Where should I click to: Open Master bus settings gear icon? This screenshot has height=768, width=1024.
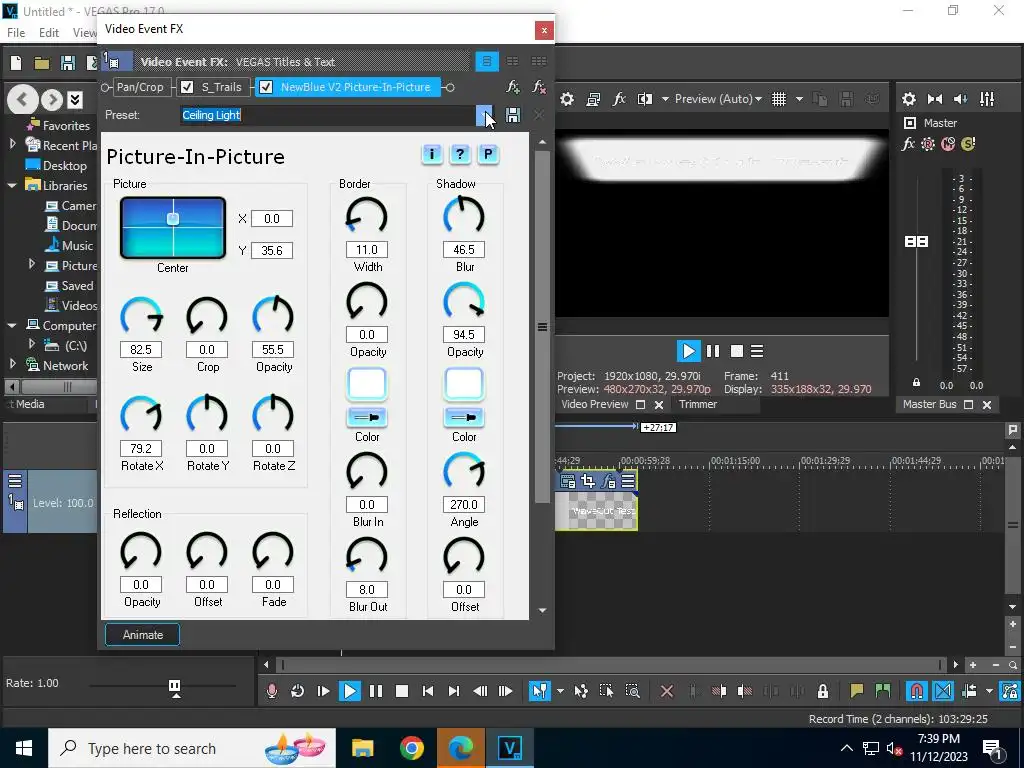pos(908,99)
